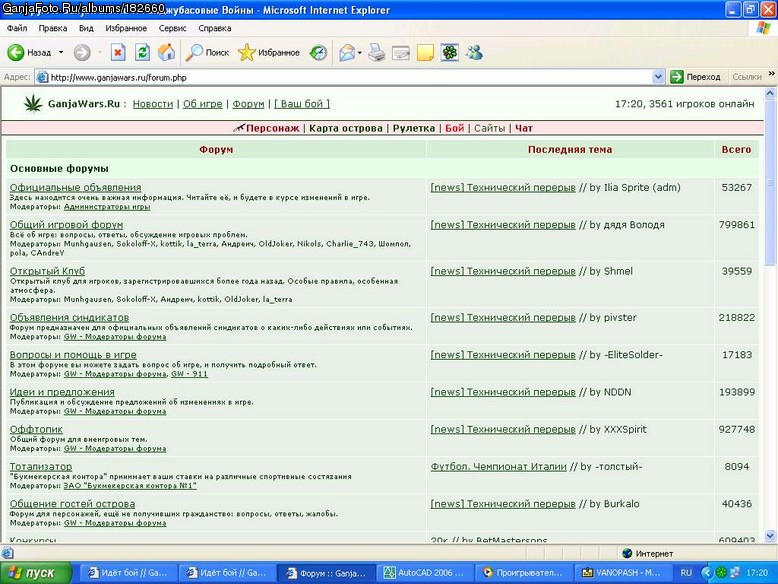This screenshot has height=584, width=778.
Task: Open Общение гостей острова forum
Action: pos(72,504)
